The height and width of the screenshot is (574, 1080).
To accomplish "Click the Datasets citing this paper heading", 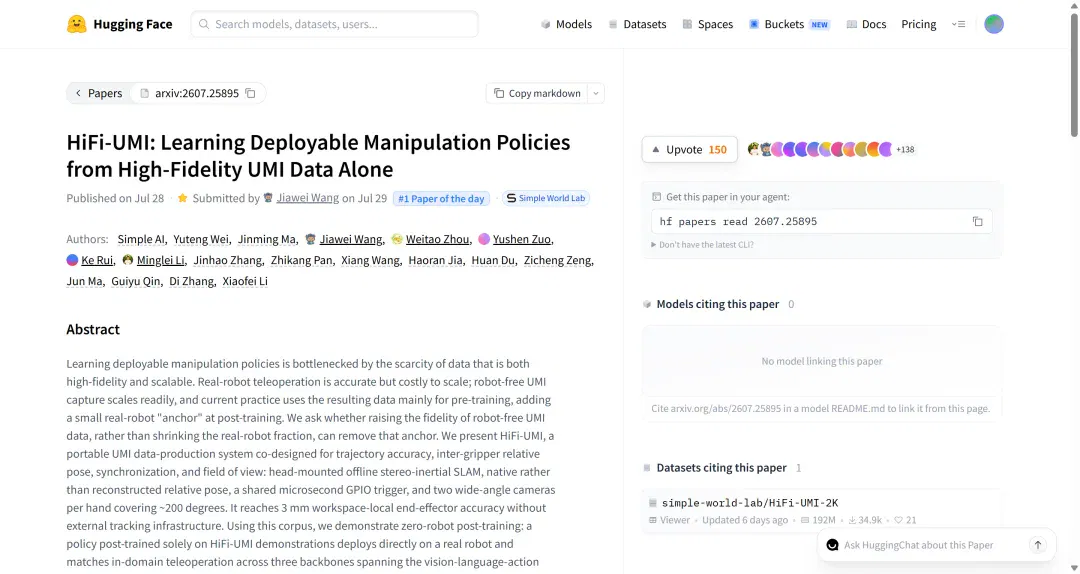I will [721, 467].
